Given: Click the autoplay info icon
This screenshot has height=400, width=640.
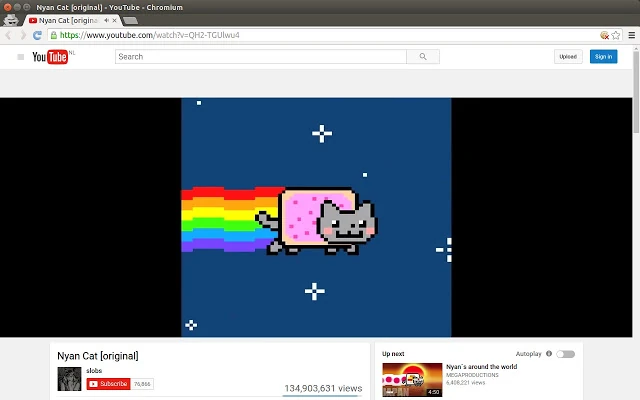Looking at the screenshot, I should 549,353.
